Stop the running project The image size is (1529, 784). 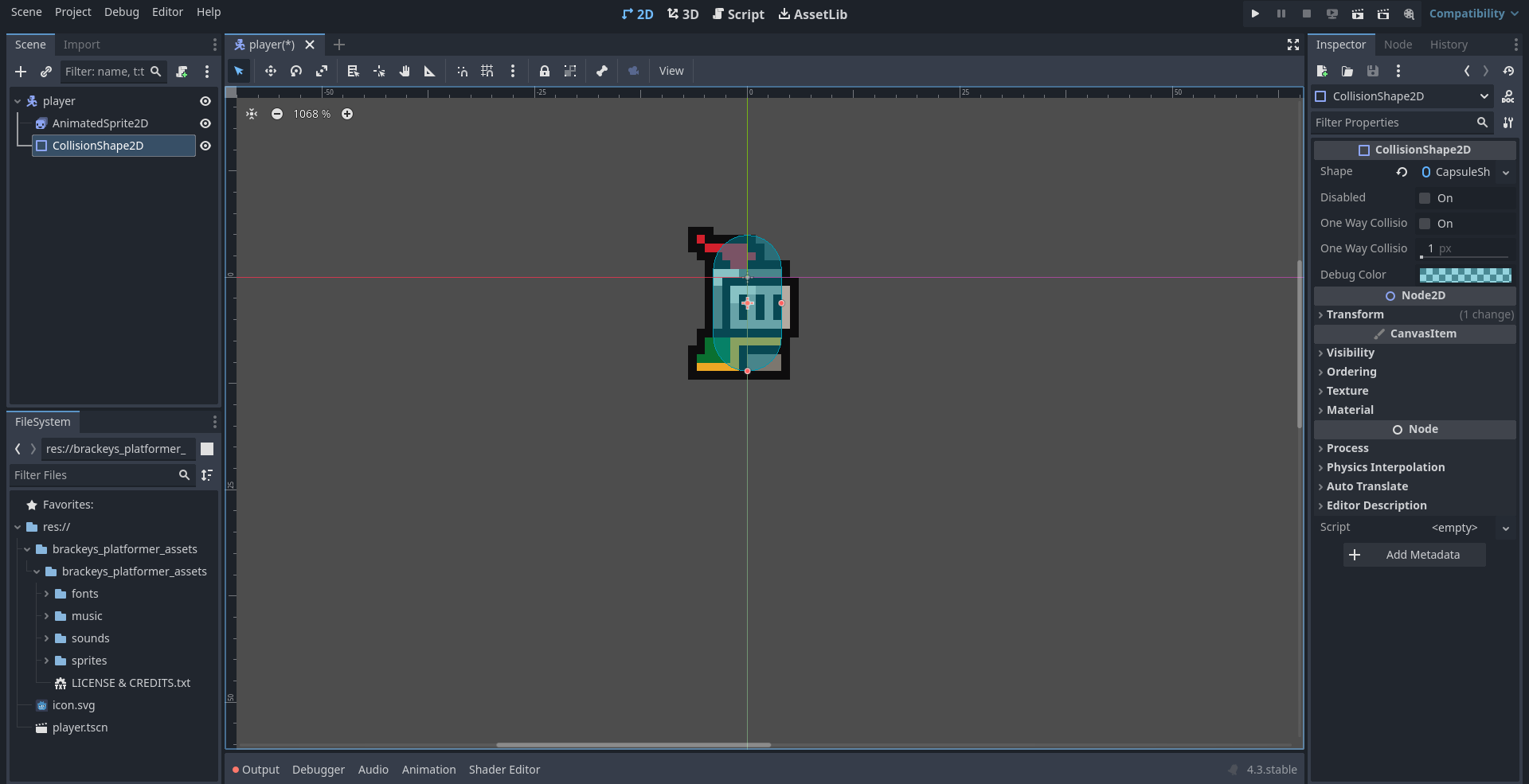point(1306,14)
